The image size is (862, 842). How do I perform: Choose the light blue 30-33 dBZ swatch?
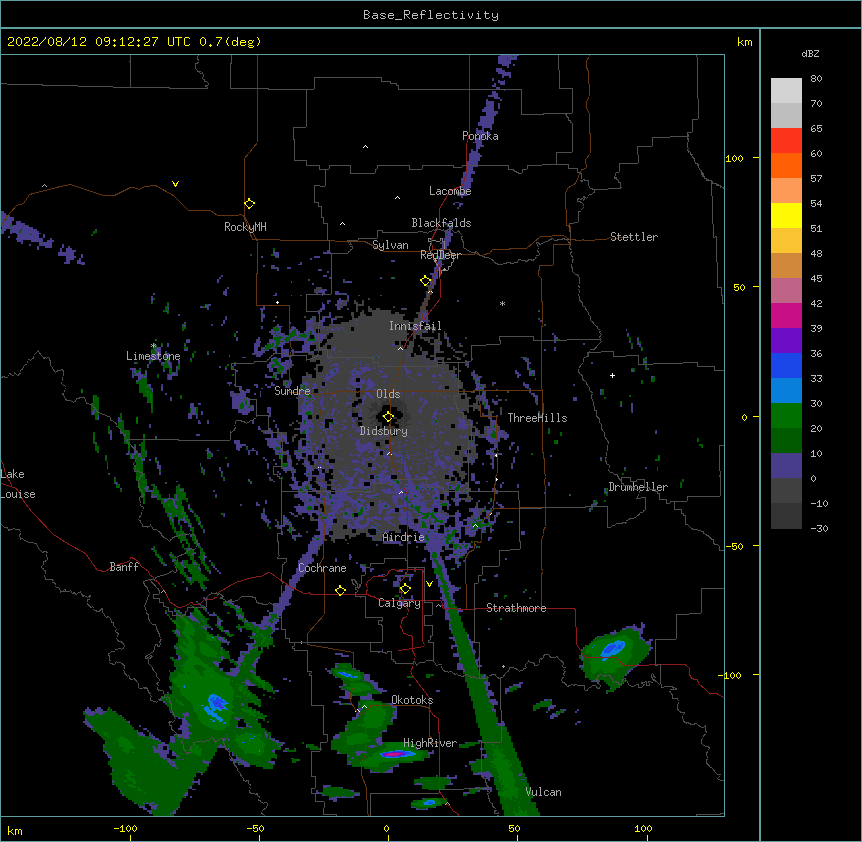pos(786,391)
